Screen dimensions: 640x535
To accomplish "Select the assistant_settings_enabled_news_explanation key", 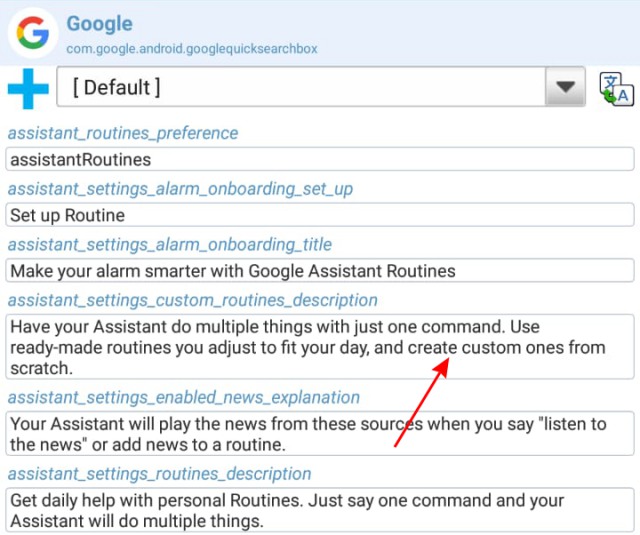I will pos(184,397).
